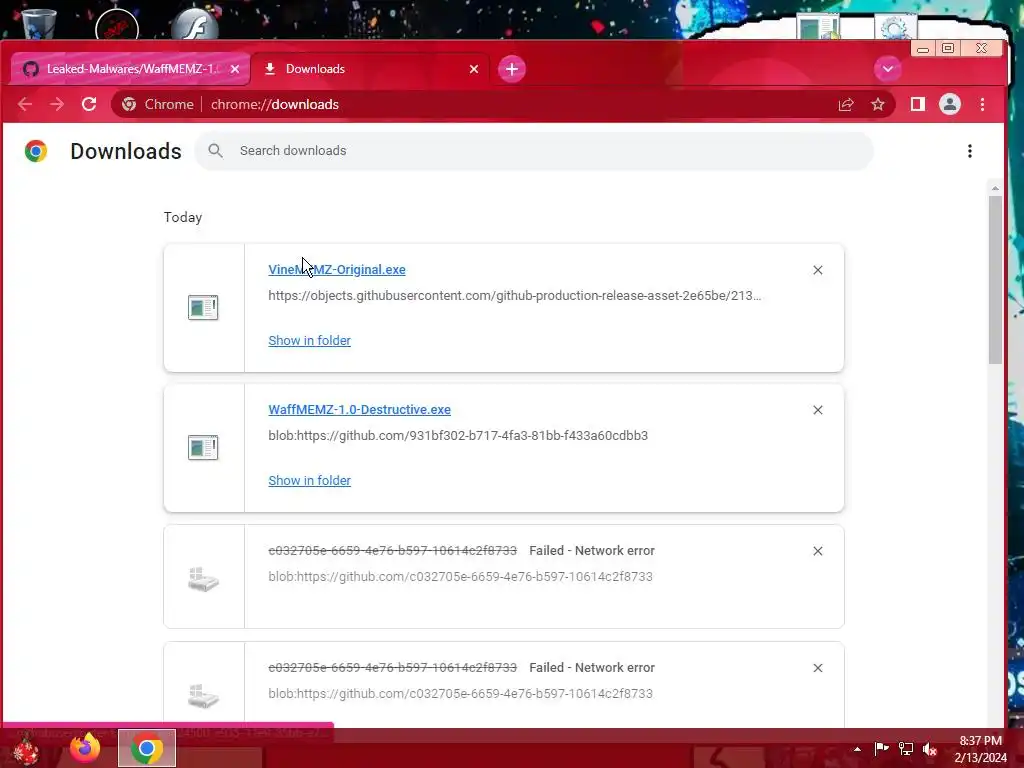1024x768 pixels.
Task: Toggle the Chrome side panel
Action: point(918,104)
